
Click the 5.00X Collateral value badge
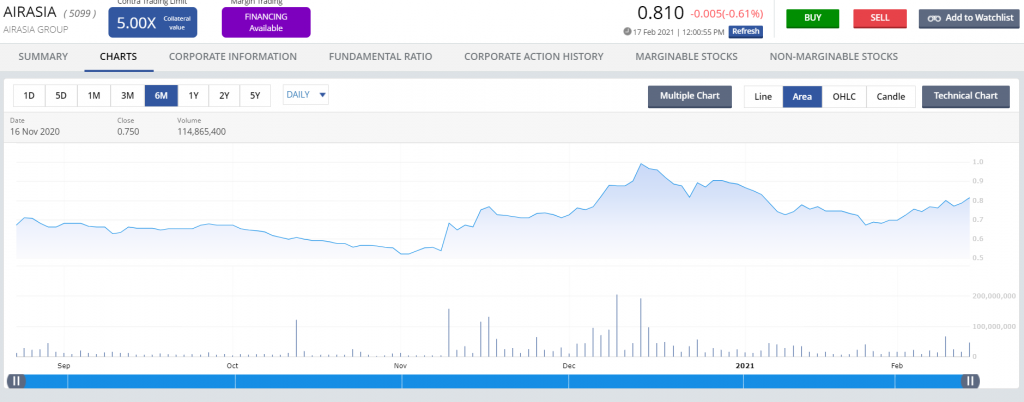[153, 22]
